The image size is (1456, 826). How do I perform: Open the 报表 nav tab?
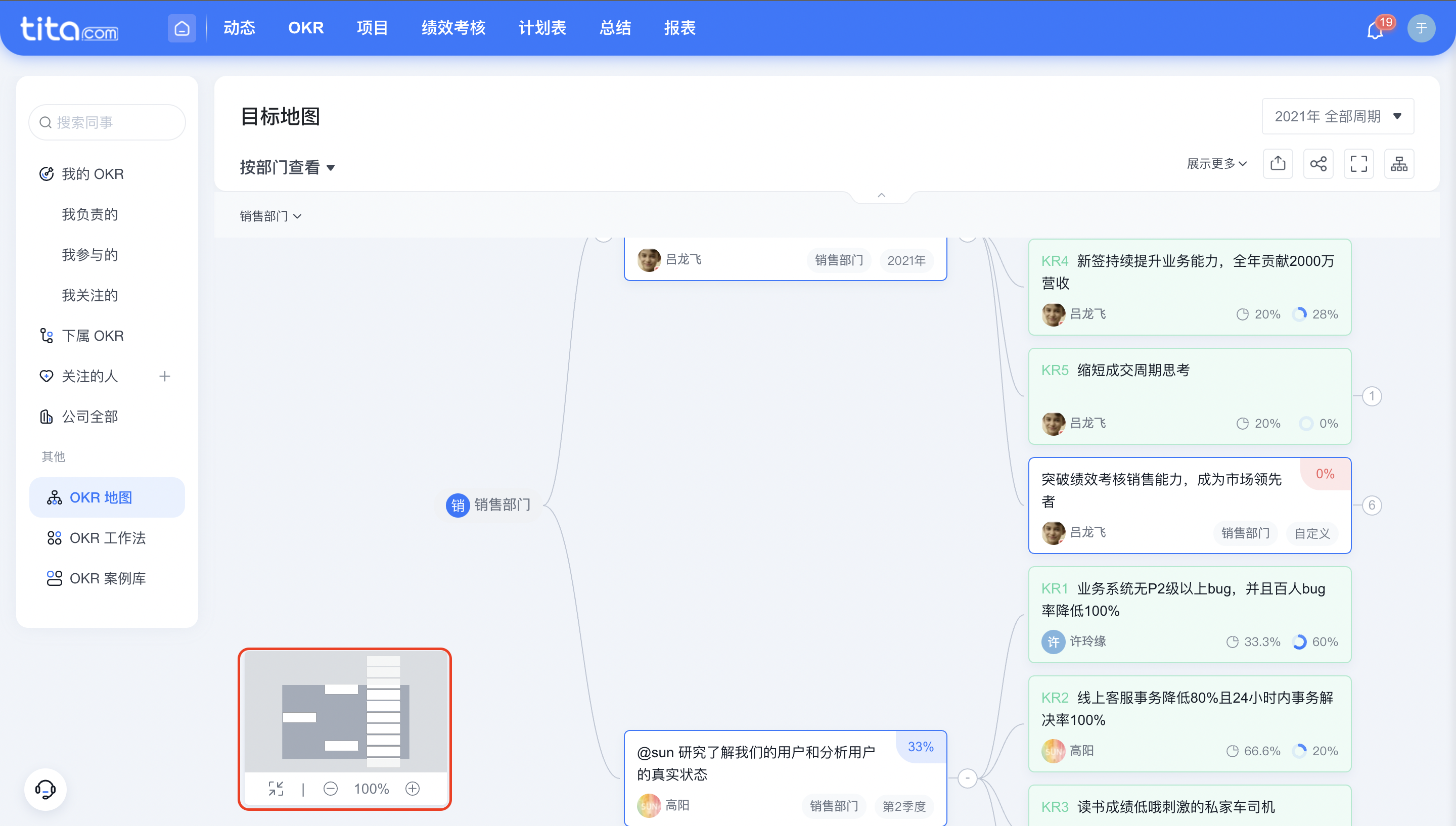[x=679, y=28]
